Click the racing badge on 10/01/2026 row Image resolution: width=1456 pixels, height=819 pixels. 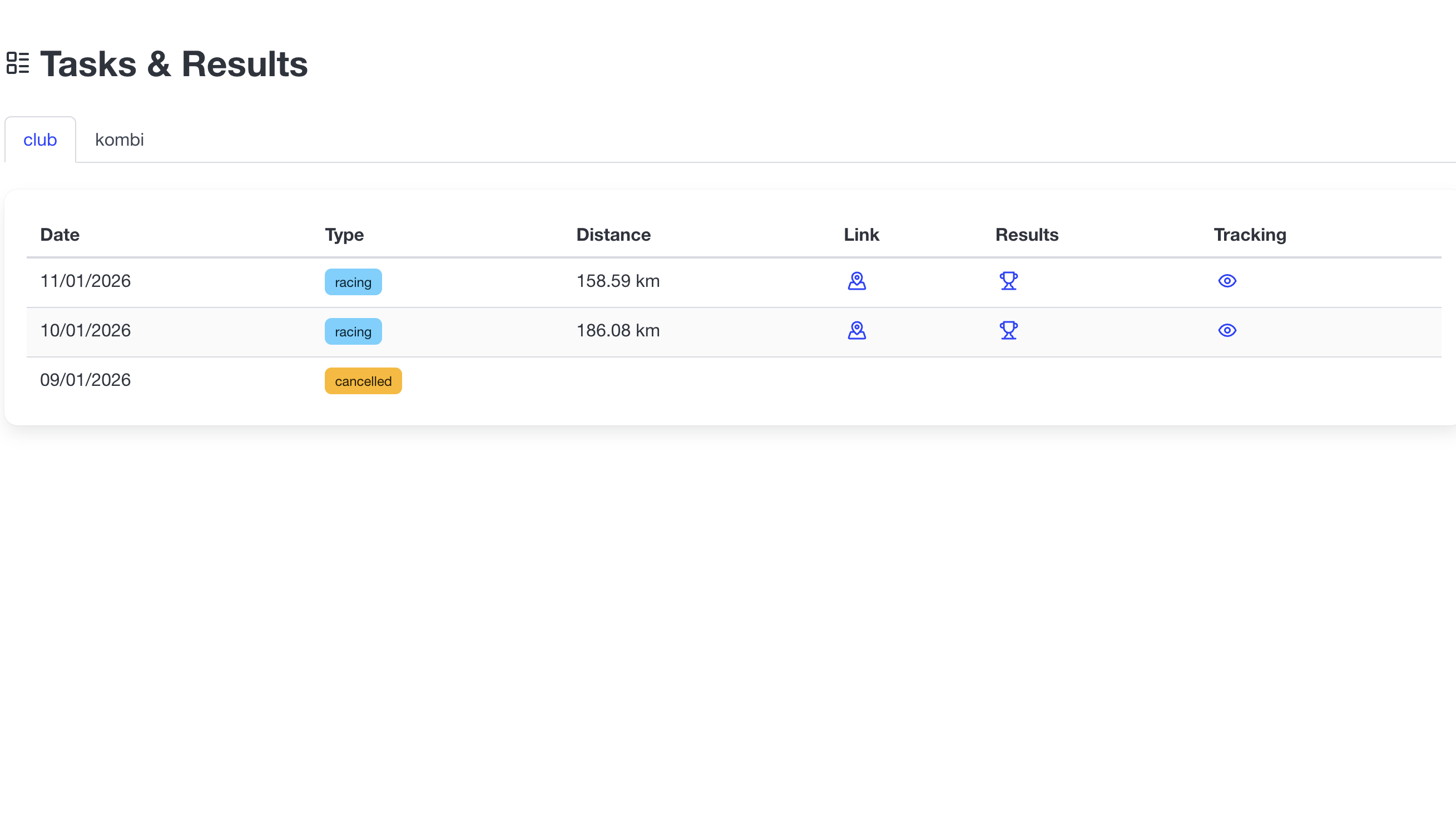pyautogui.click(x=353, y=331)
